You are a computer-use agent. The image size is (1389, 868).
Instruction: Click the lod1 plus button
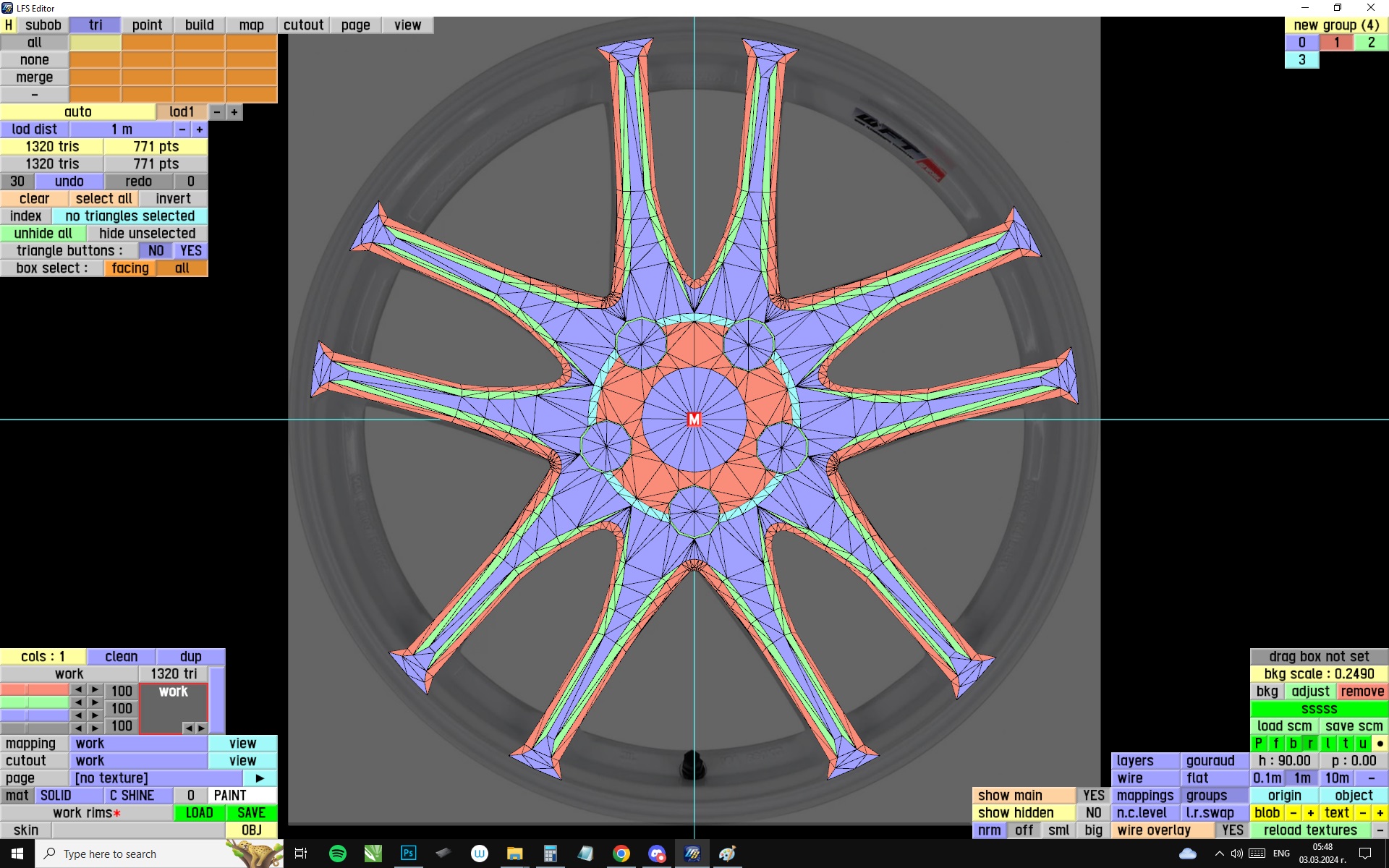click(234, 112)
